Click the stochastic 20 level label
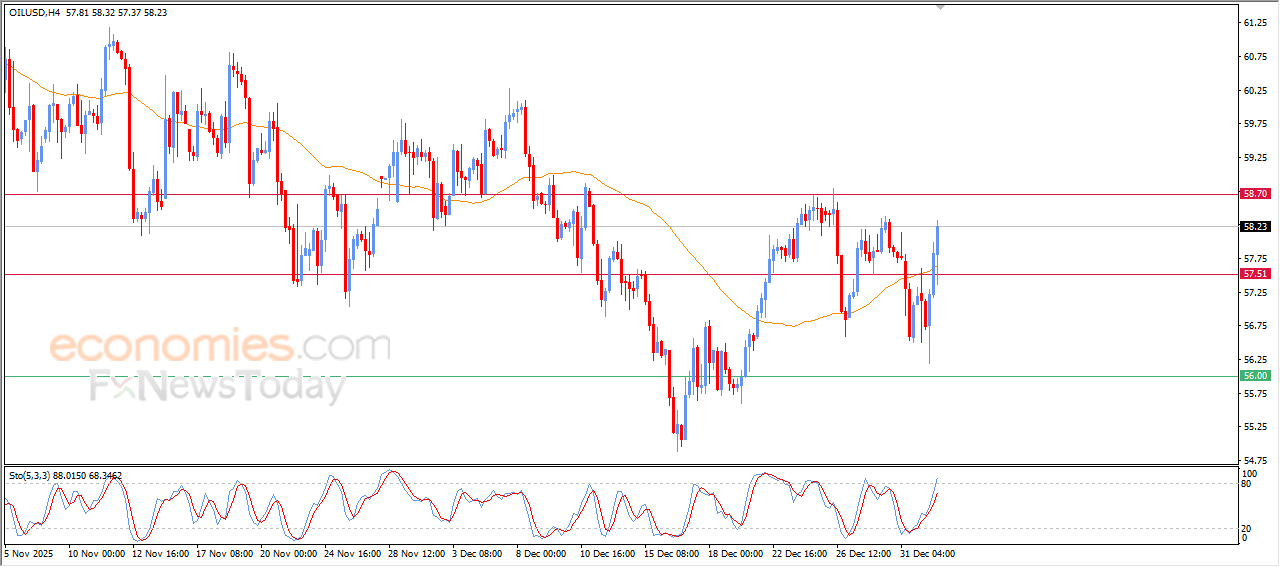The image size is (1280, 567). (x=1246, y=528)
